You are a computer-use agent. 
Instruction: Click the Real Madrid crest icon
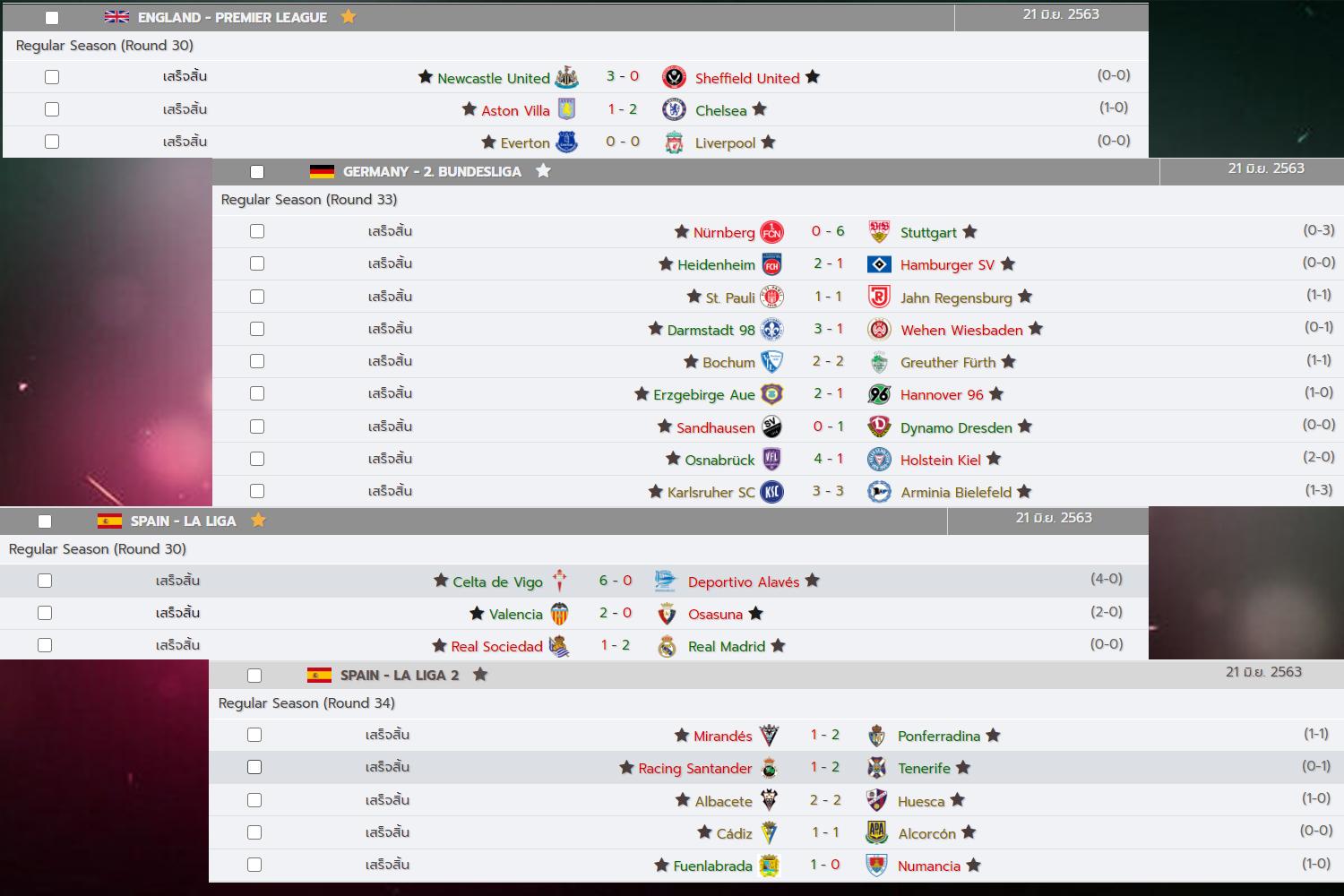tap(667, 646)
